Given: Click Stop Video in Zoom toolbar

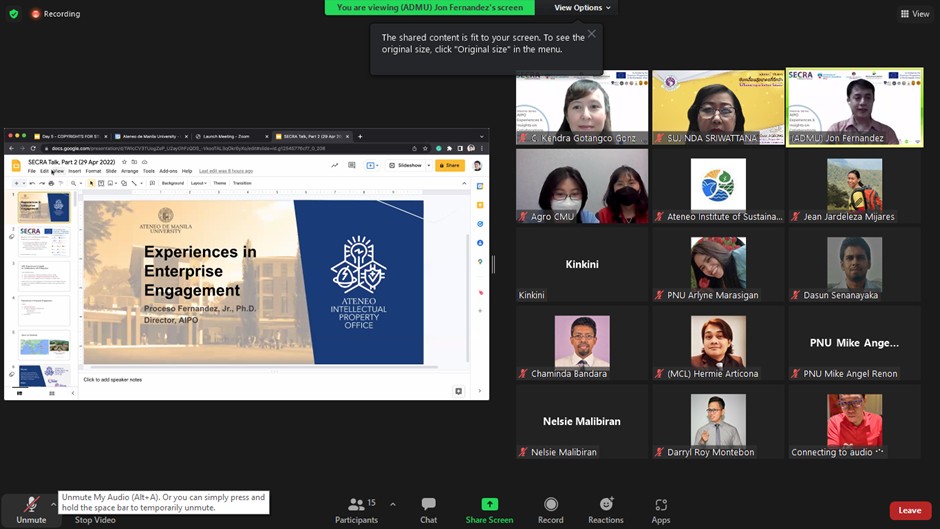Looking at the screenshot, I should [x=95, y=520].
